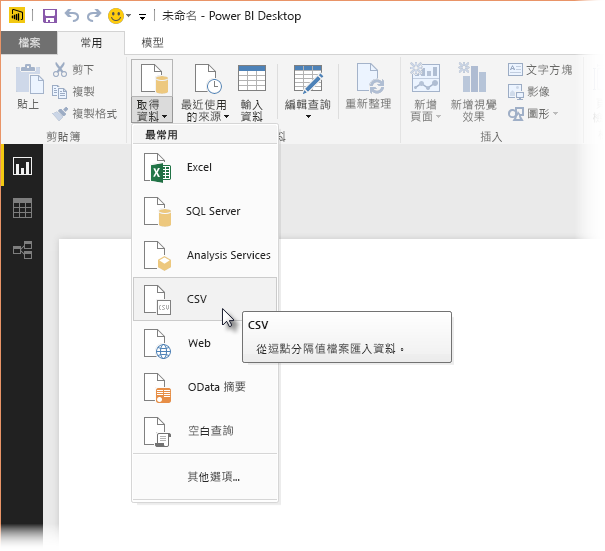
Task: Open the 檔案 (File) tab
Action: (29, 42)
